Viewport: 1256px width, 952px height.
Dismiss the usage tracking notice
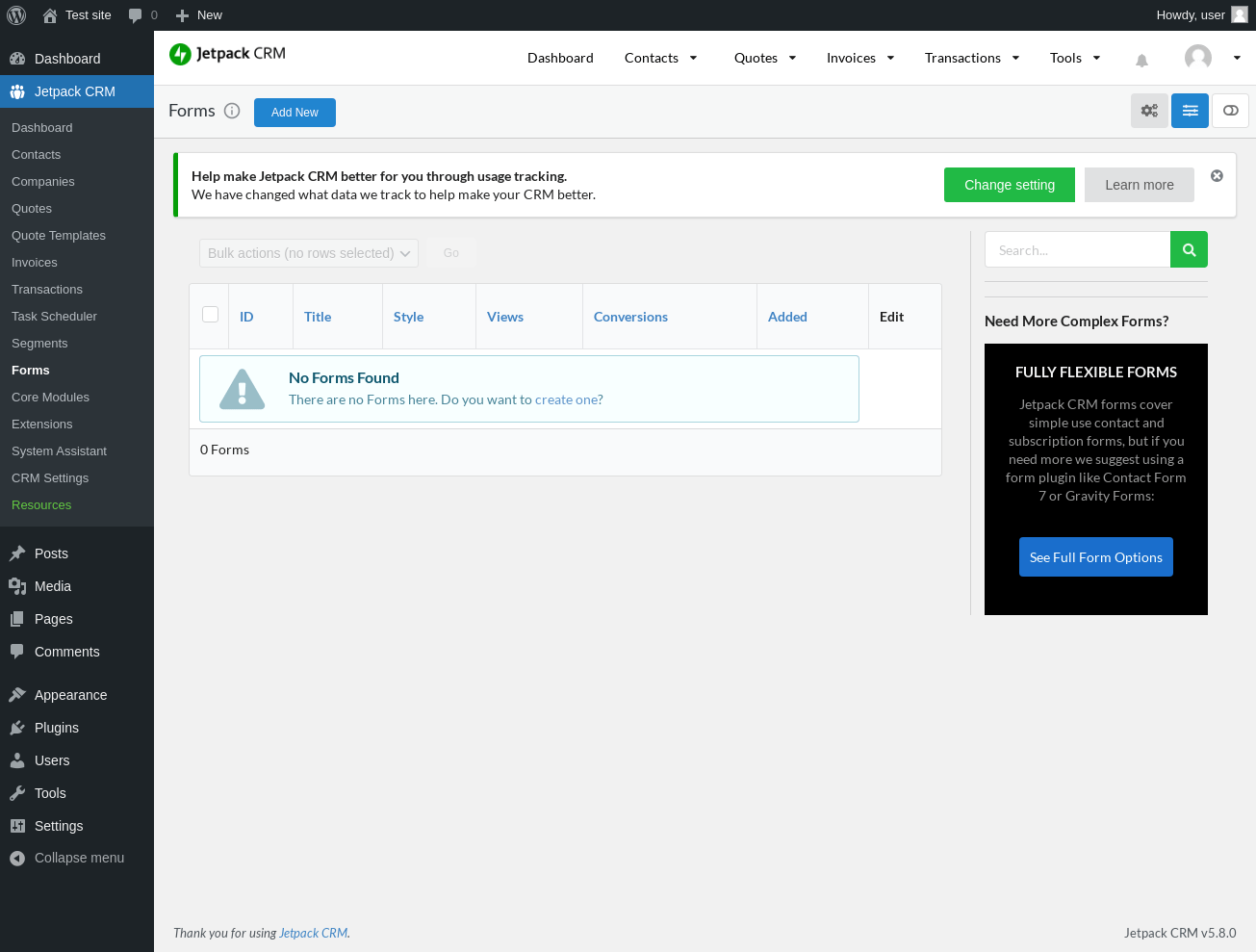coord(1217,176)
